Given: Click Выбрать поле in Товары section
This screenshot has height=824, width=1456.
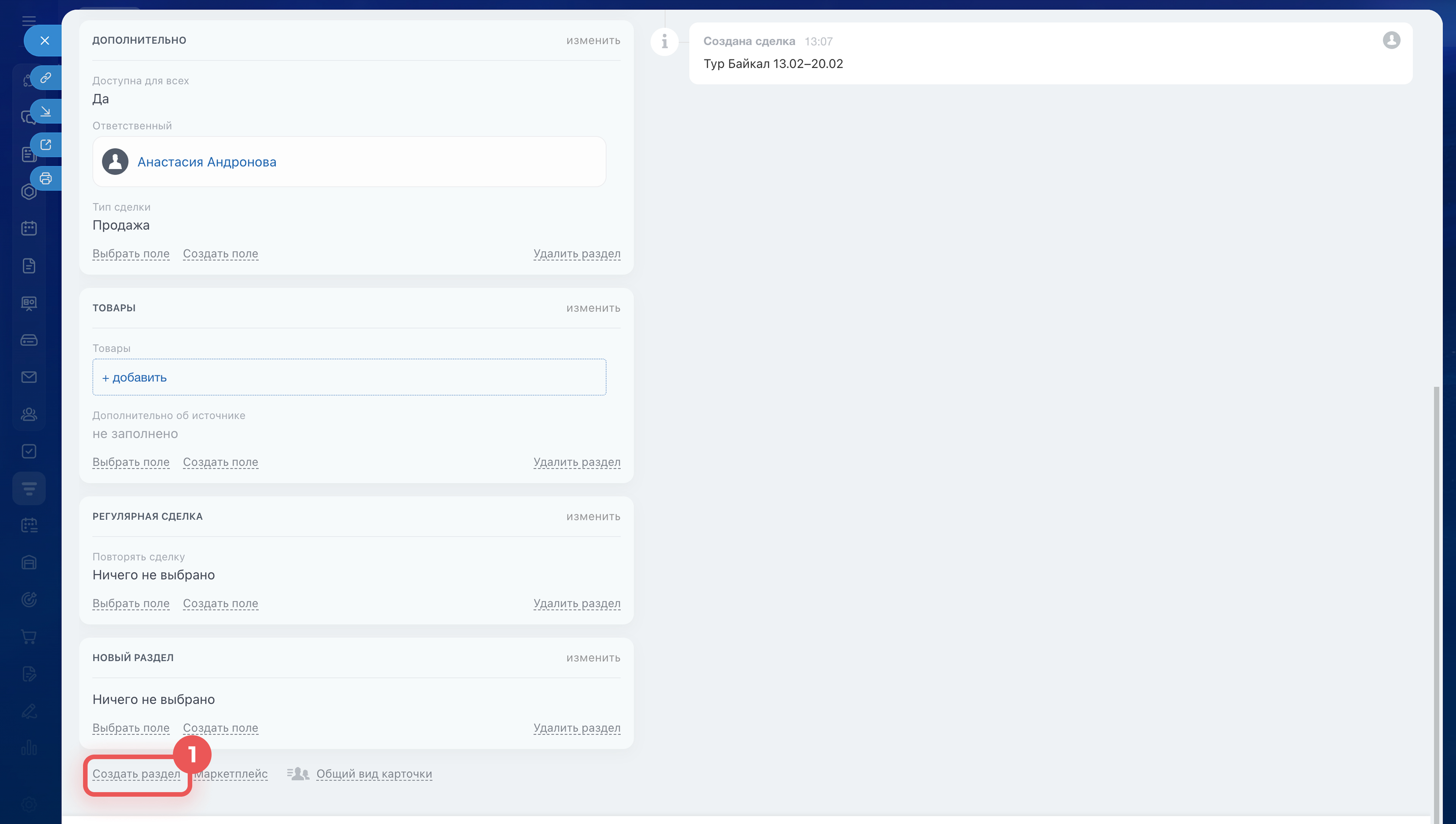Looking at the screenshot, I should pos(130,462).
